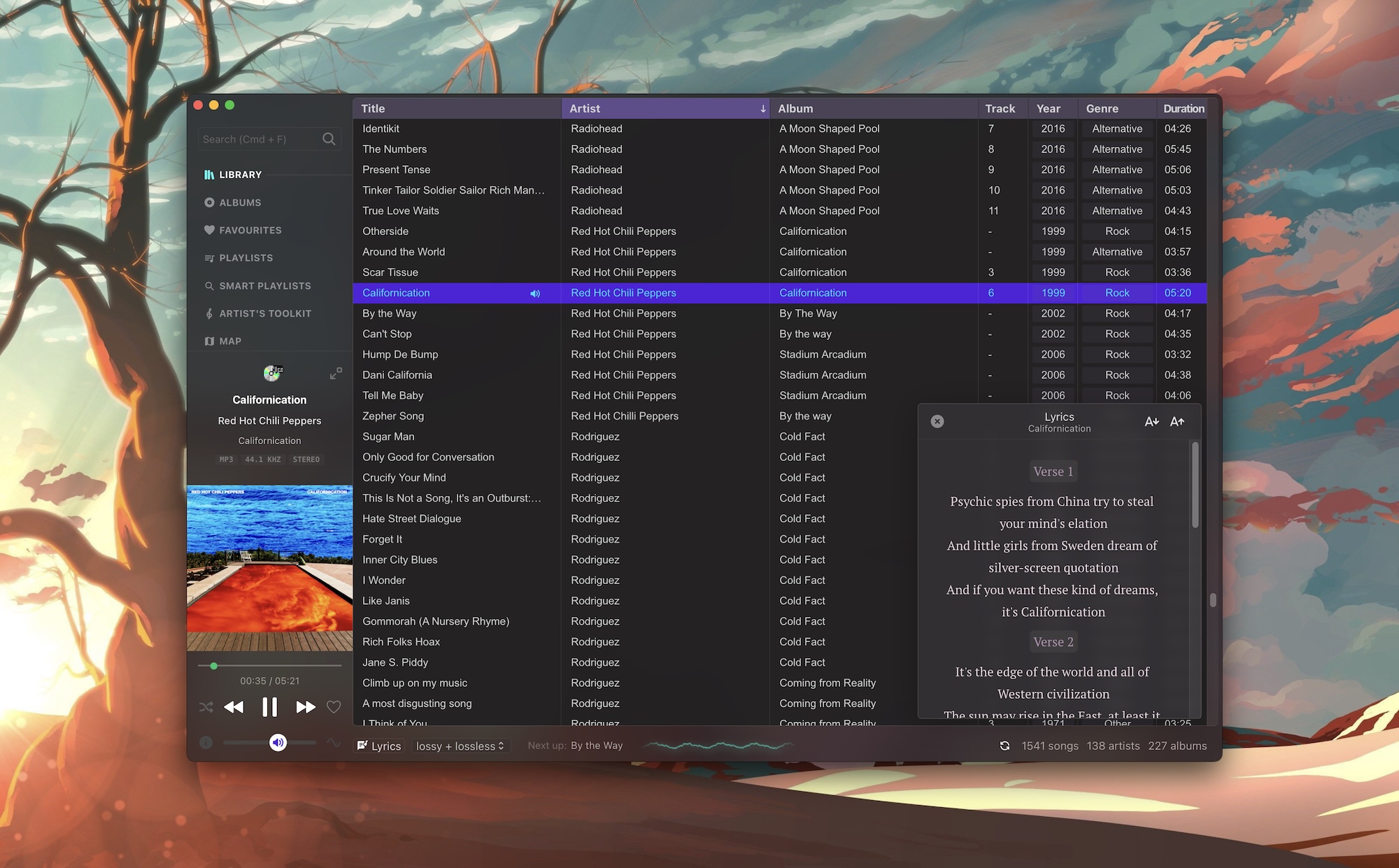
Task: Click the equalizer wave icon
Action: (x=334, y=743)
